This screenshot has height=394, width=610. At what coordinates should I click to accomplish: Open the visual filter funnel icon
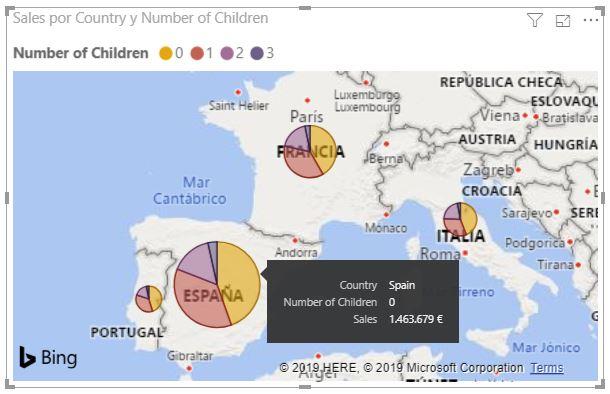click(x=535, y=19)
